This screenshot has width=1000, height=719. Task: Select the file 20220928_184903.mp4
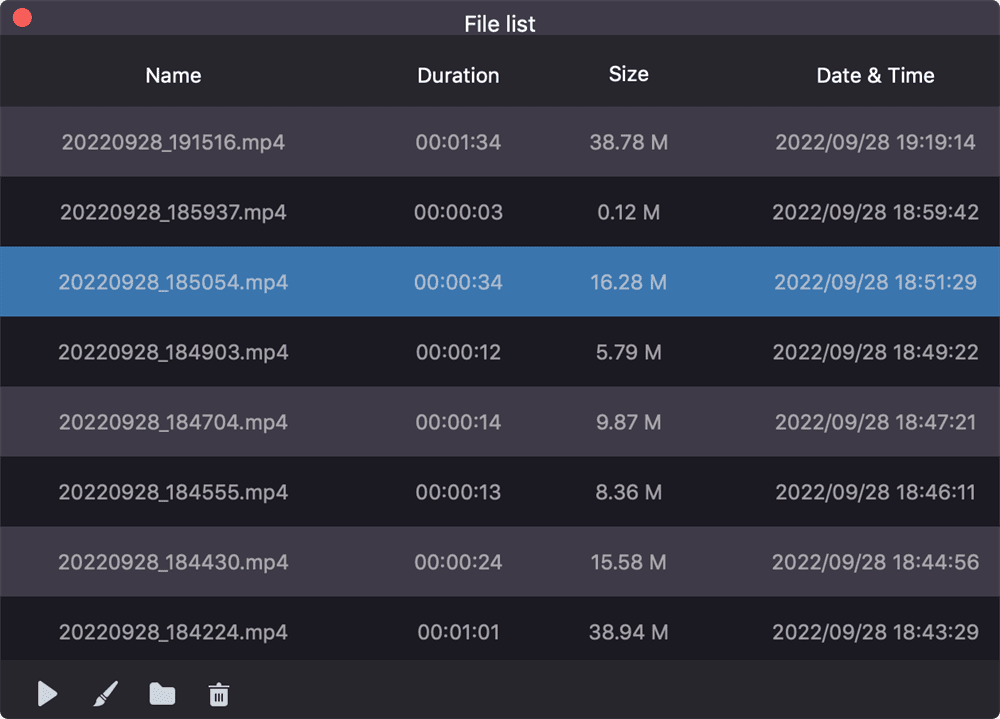coord(172,351)
